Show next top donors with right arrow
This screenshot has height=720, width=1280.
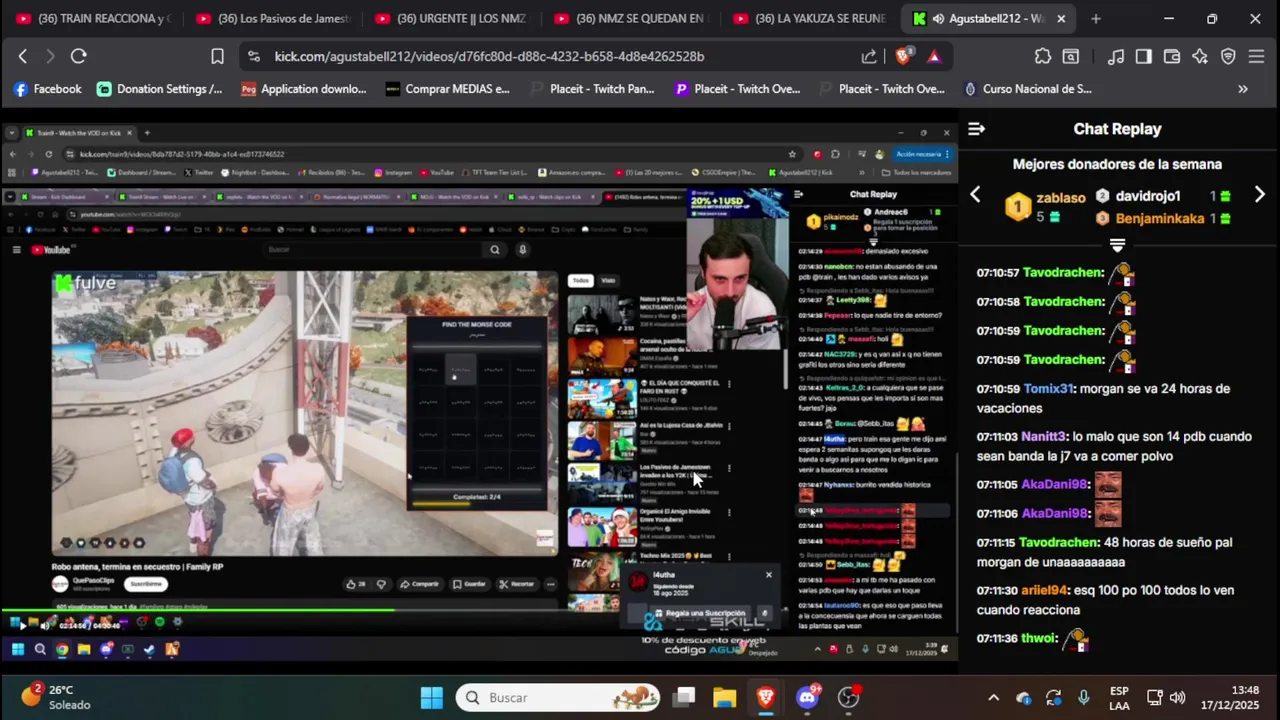click(1260, 195)
